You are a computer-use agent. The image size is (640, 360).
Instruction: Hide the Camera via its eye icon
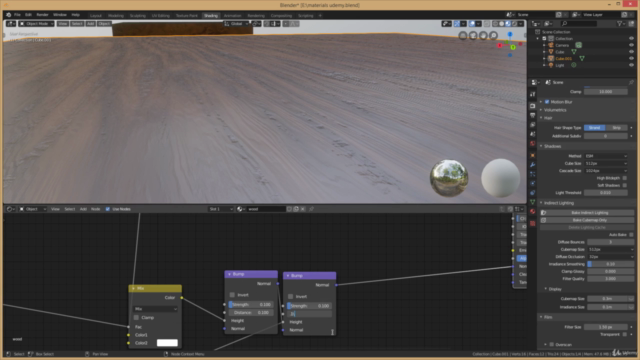[631, 45]
